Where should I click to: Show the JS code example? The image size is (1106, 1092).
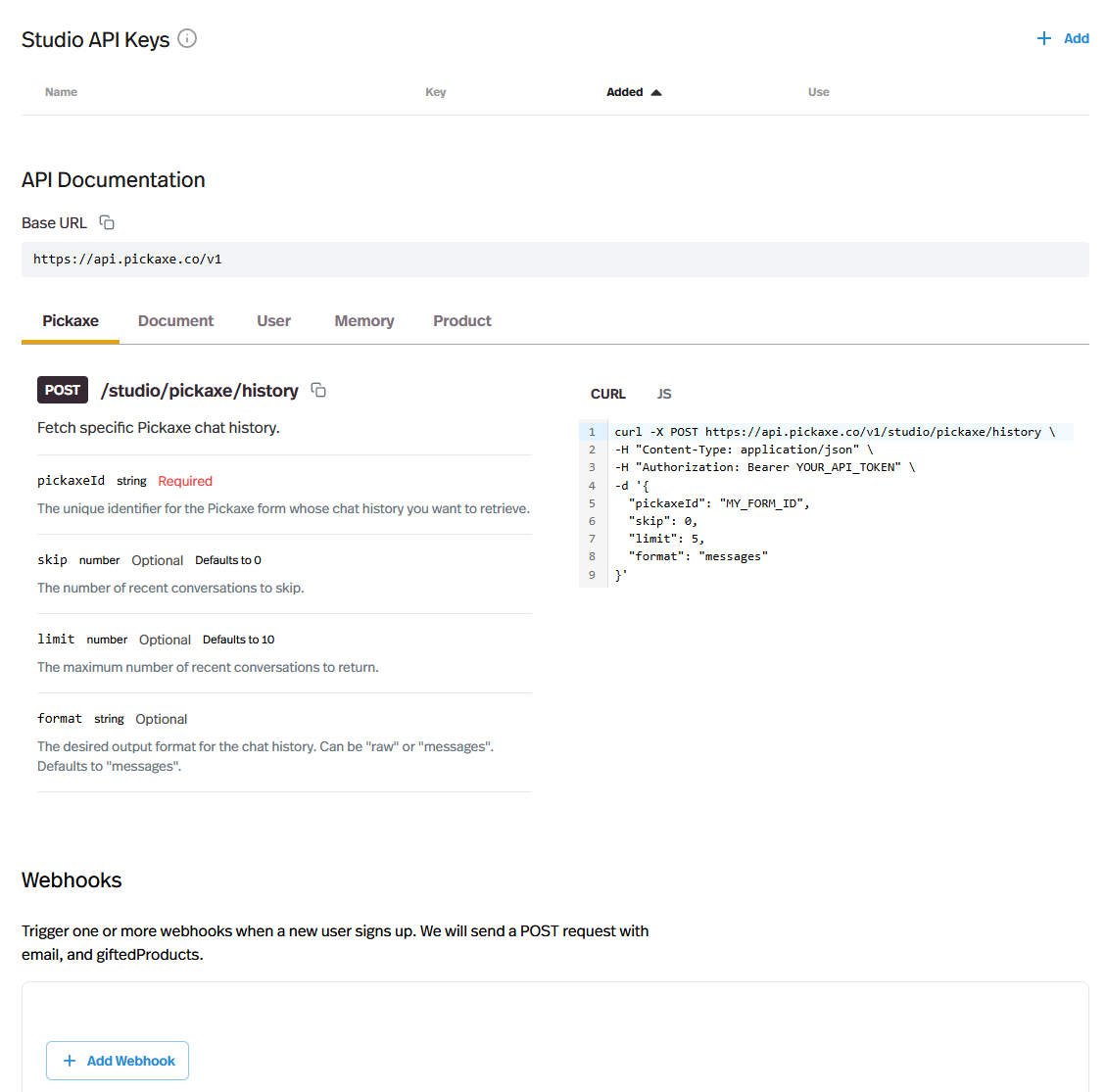point(664,394)
